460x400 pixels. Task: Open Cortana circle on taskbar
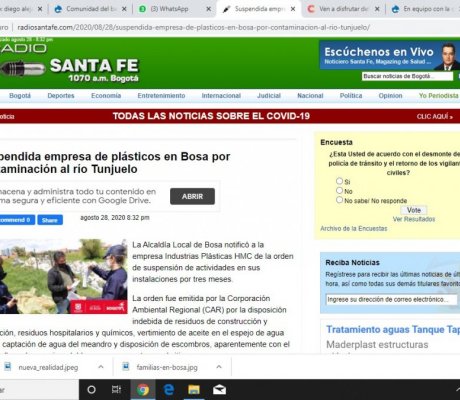point(91,389)
